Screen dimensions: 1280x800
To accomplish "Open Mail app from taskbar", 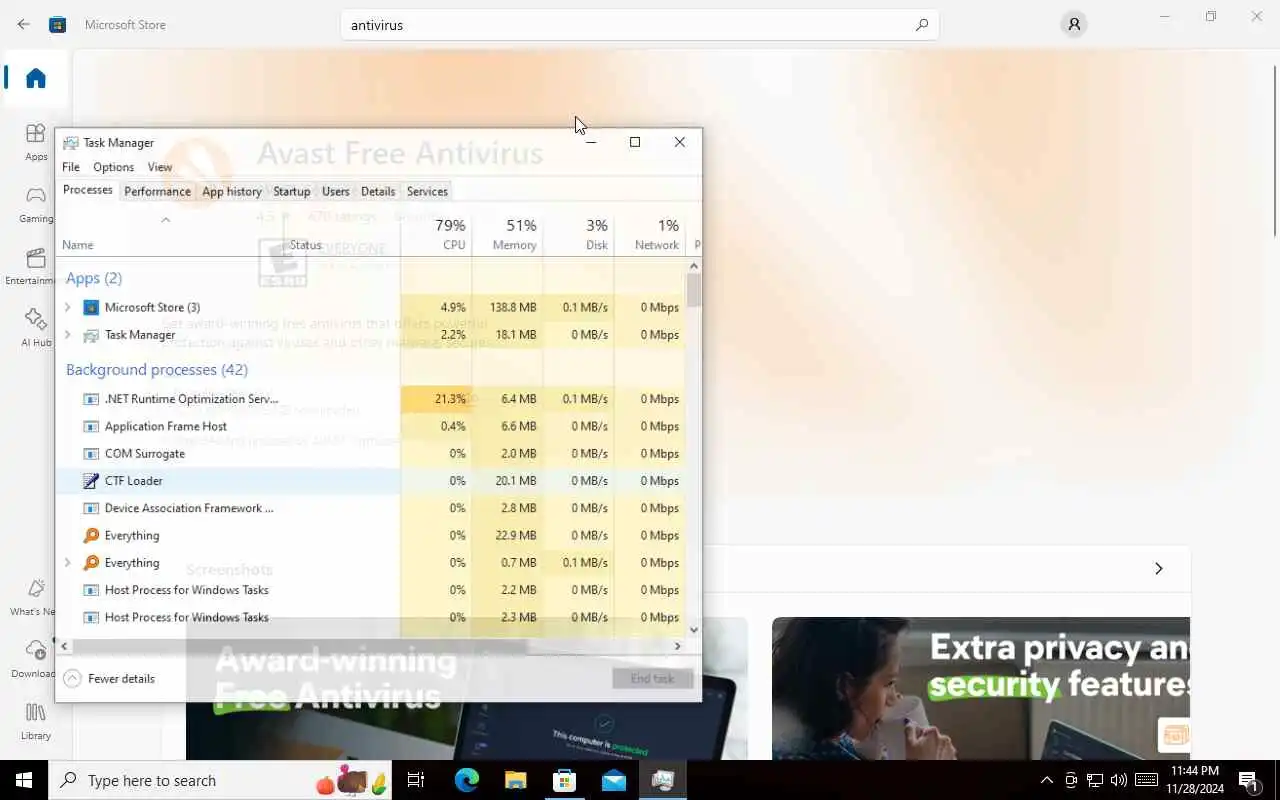I will coord(613,780).
